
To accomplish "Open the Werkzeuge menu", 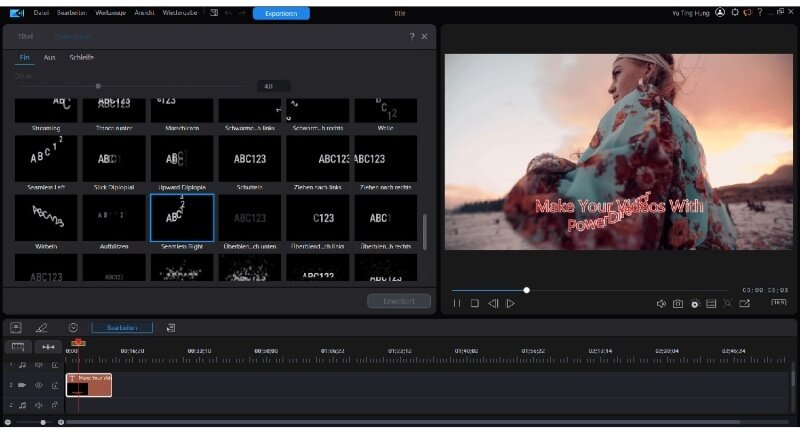I will (x=110, y=13).
